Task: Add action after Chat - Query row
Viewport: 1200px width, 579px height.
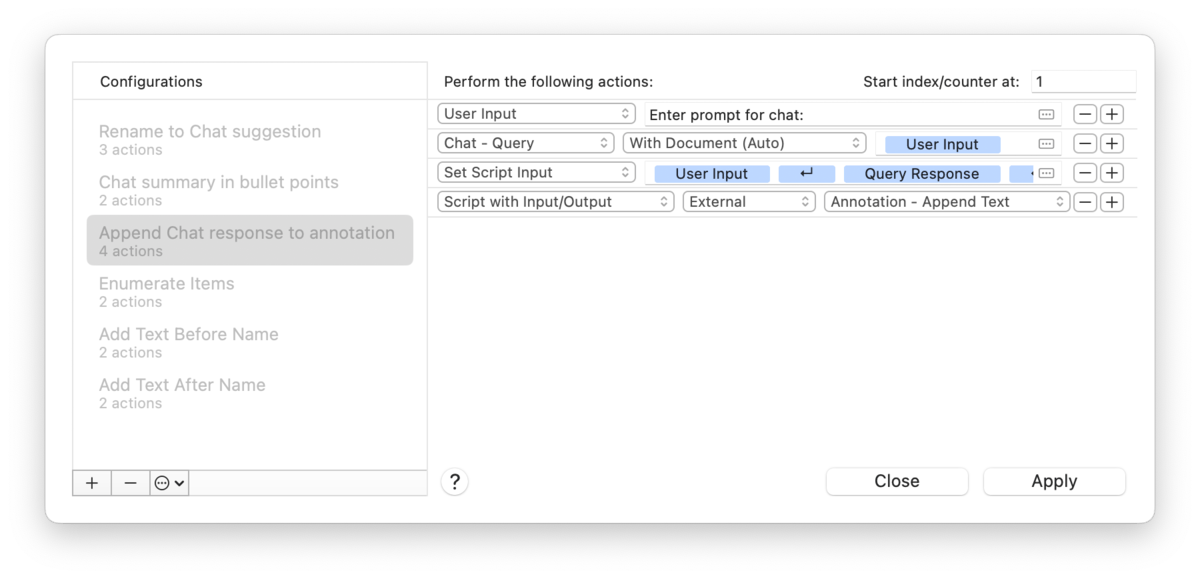Action: (x=1112, y=144)
